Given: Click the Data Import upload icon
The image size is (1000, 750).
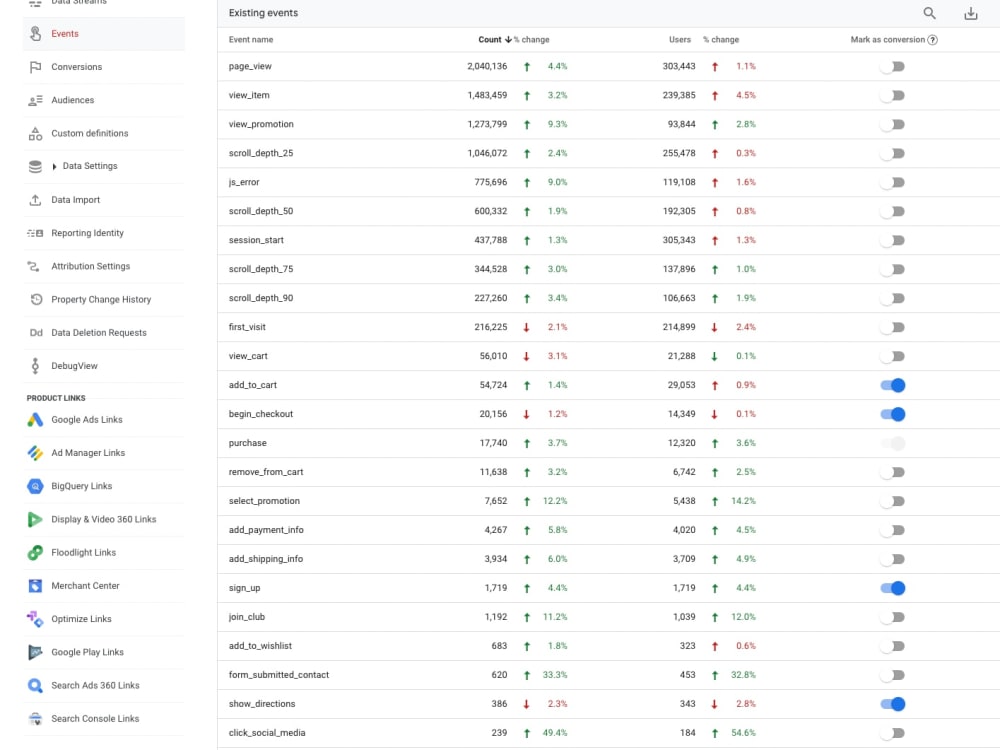Looking at the screenshot, I should [x=35, y=199].
